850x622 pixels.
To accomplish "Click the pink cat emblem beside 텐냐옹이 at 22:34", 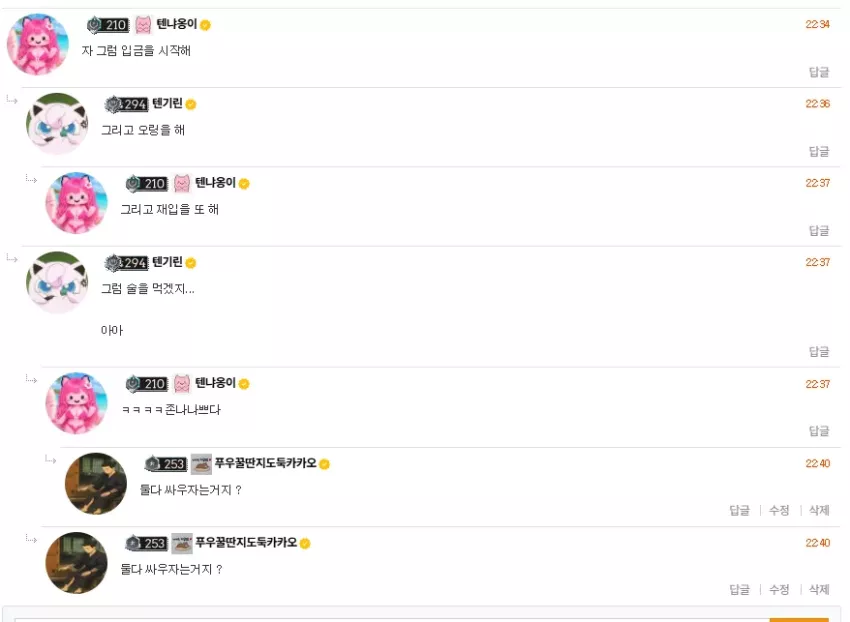I will point(143,24).
